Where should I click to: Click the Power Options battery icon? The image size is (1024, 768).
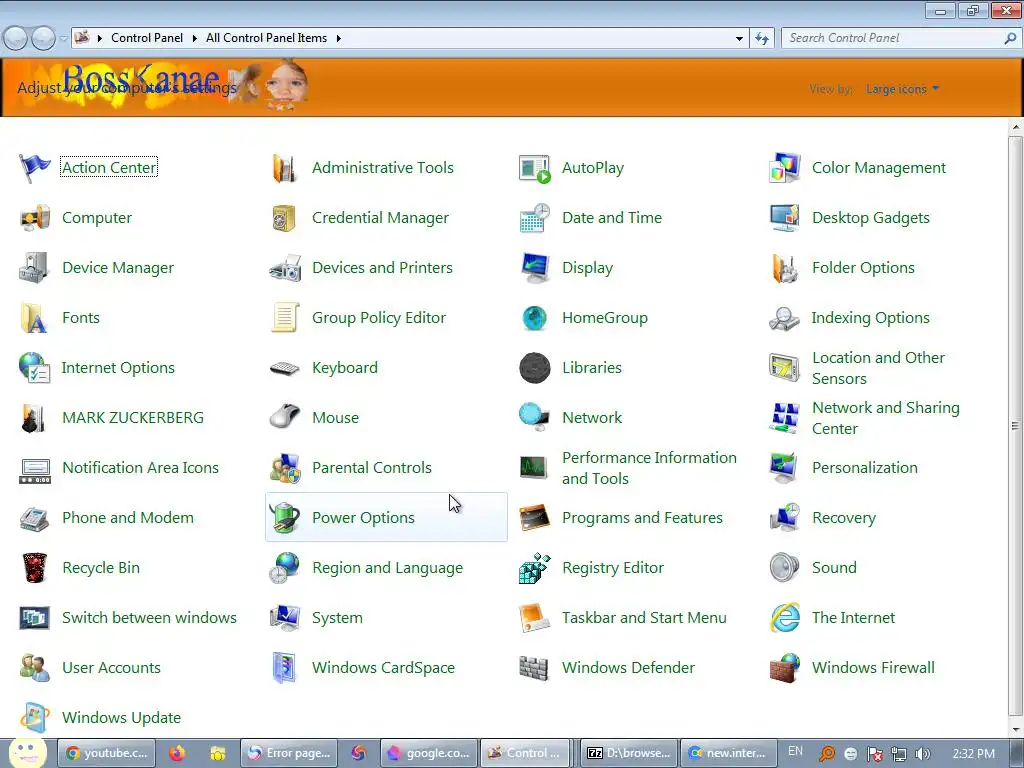pyautogui.click(x=285, y=518)
